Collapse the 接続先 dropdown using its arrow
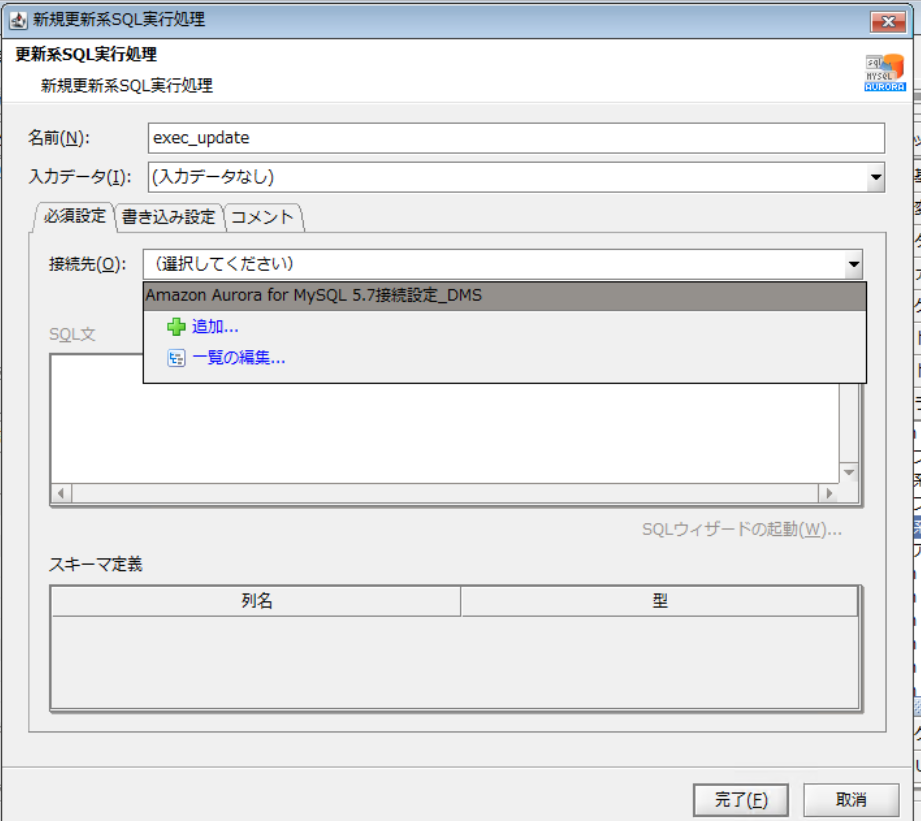Viewport: 921px width, 821px height. pos(853,265)
